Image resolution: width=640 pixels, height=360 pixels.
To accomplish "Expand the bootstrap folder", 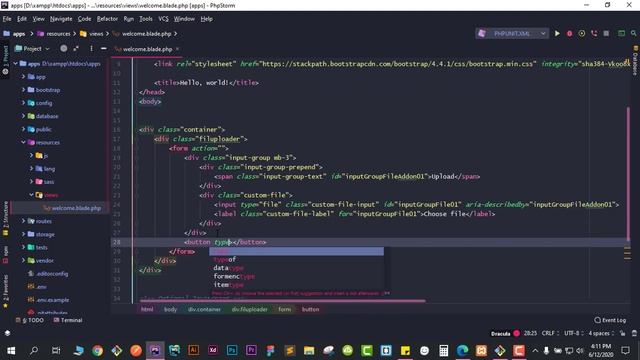I will tap(23, 90).
